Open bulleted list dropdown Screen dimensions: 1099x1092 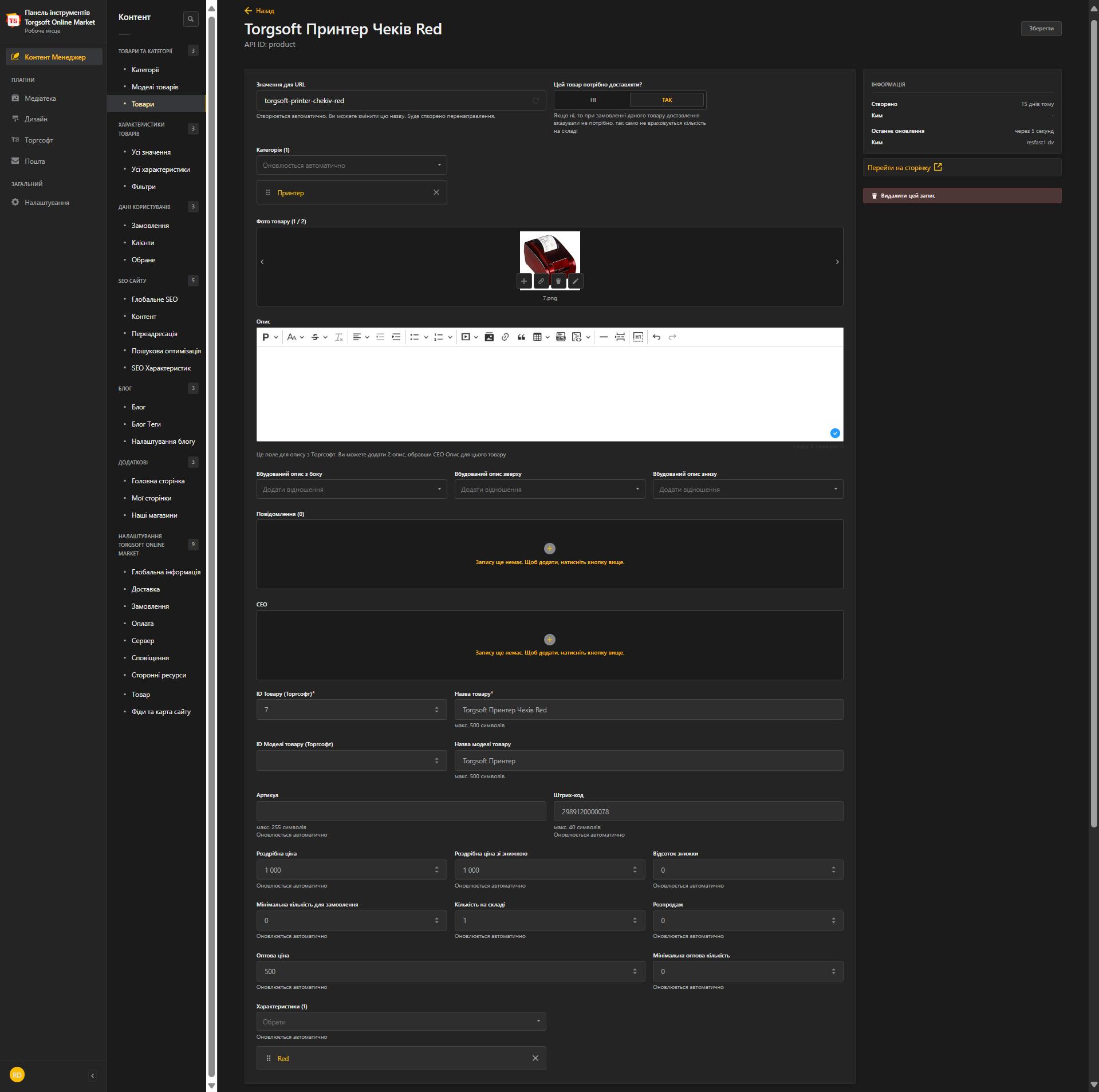click(x=419, y=337)
